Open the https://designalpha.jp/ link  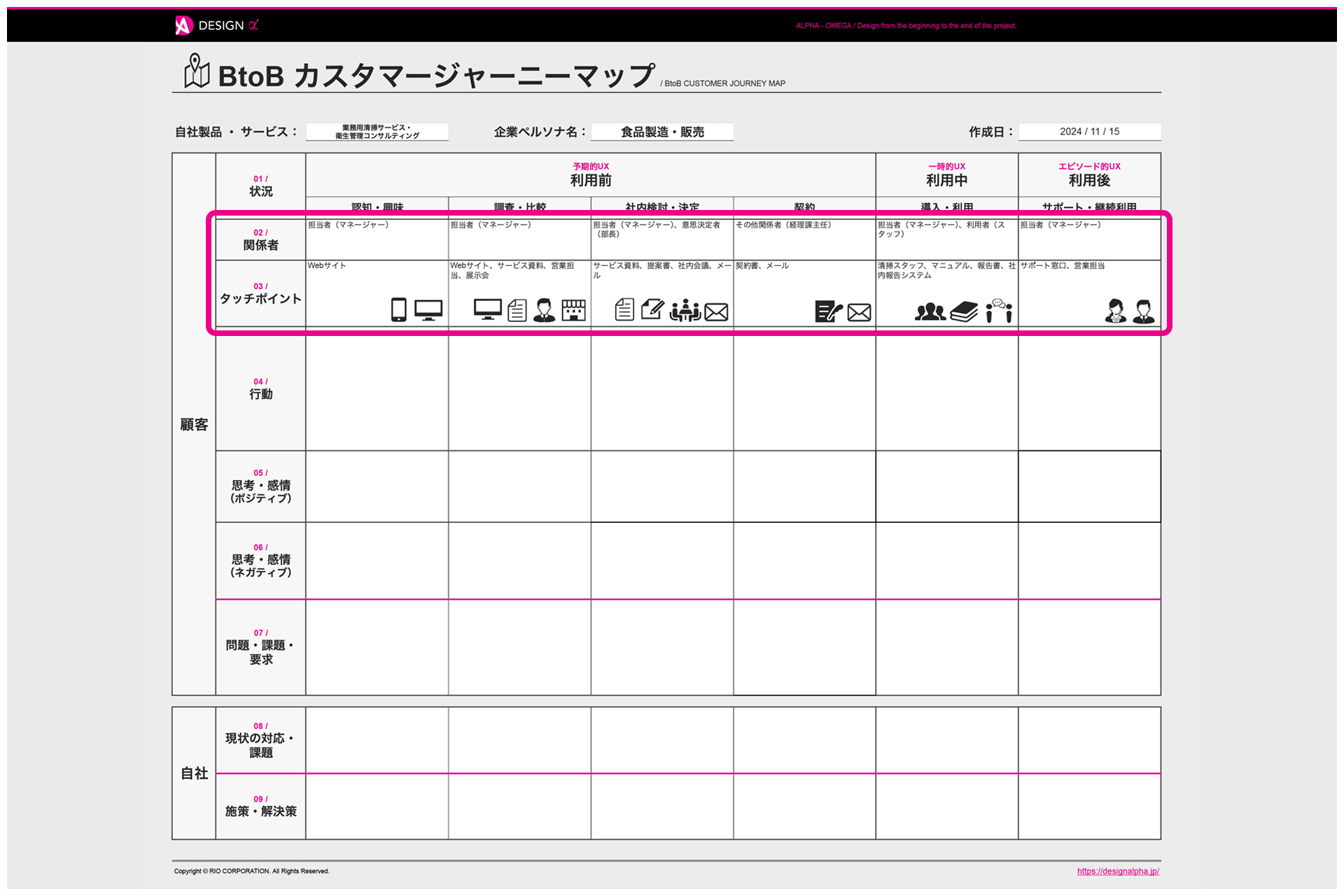[x=1118, y=871]
